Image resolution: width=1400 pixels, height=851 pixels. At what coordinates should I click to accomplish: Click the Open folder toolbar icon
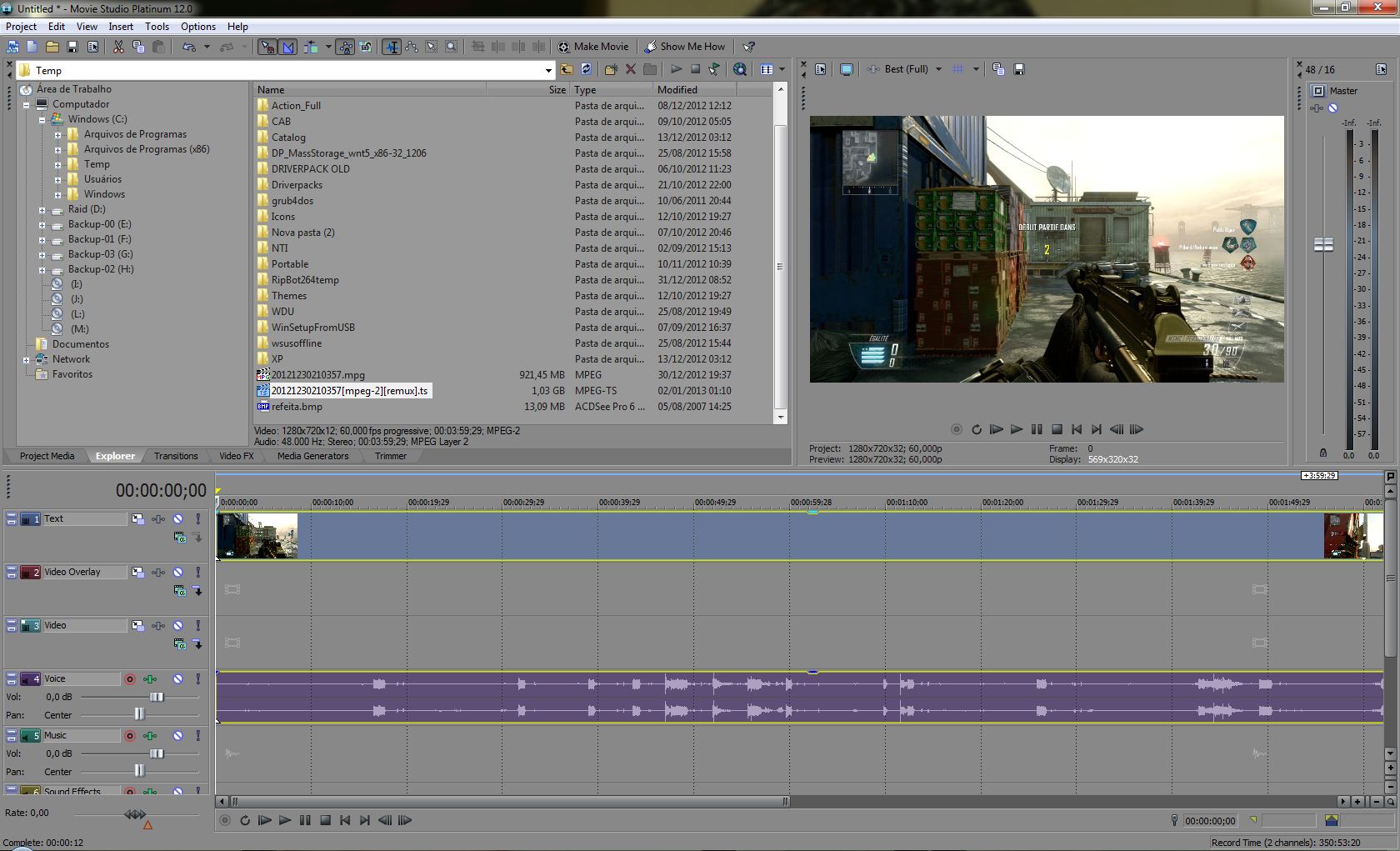click(x=52, y=47)
